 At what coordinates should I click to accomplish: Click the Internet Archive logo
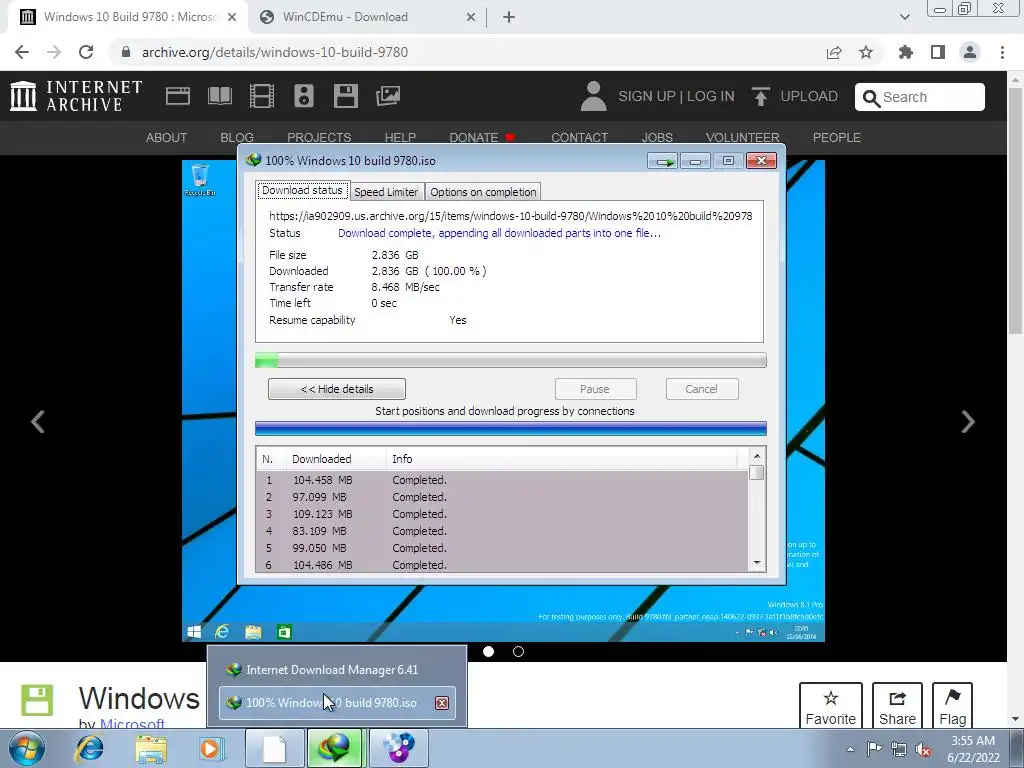76,96
